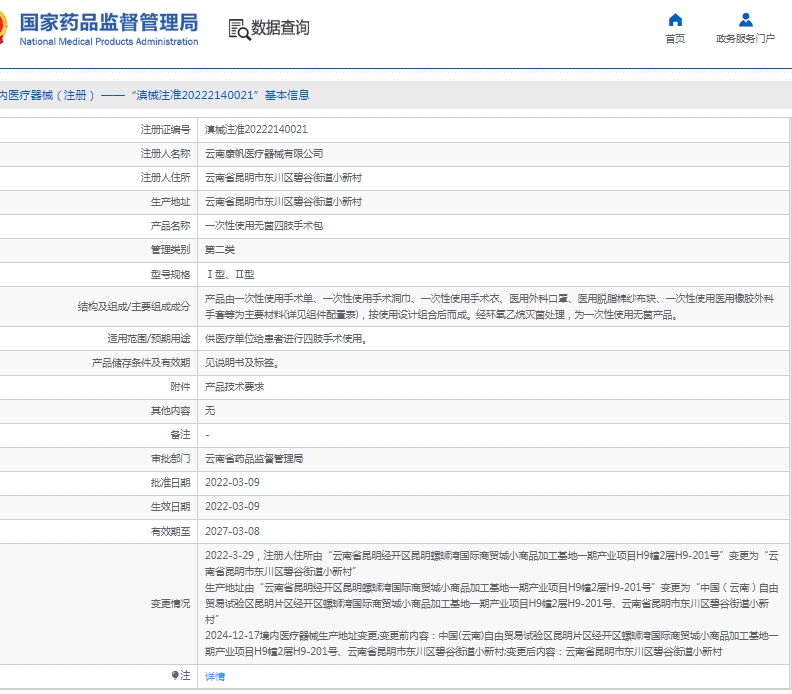The width and height of the screenshot is (792, 694).
Task: Click the 适用范围/预期用途 row label
Action: pyautogui.click(x=148, y=338)
